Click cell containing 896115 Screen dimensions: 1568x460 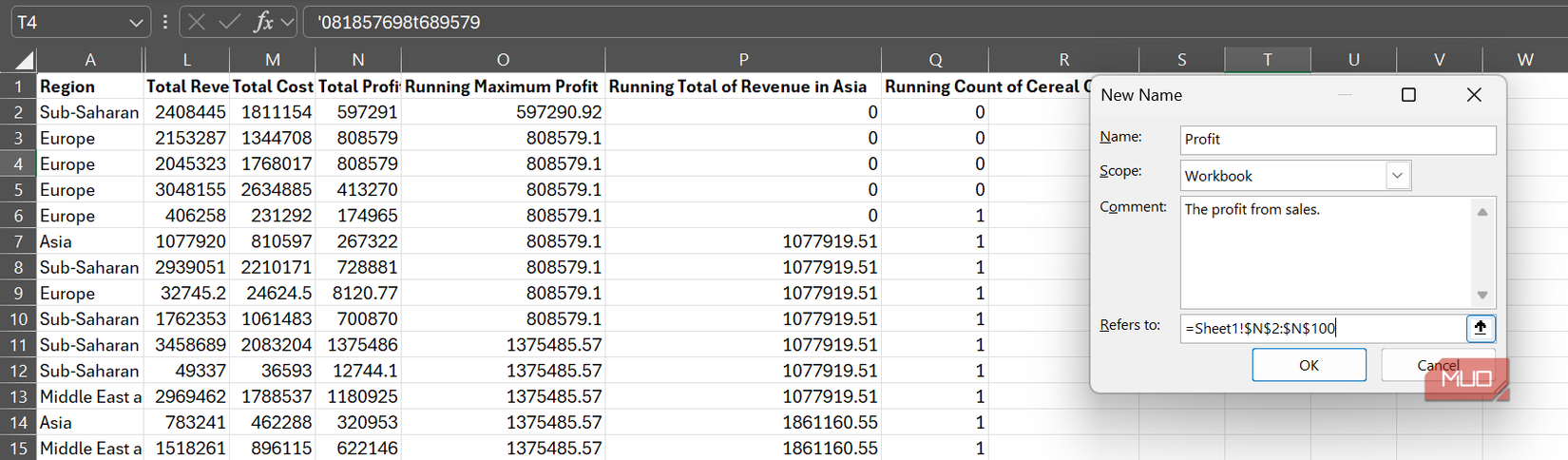(273, 448)
